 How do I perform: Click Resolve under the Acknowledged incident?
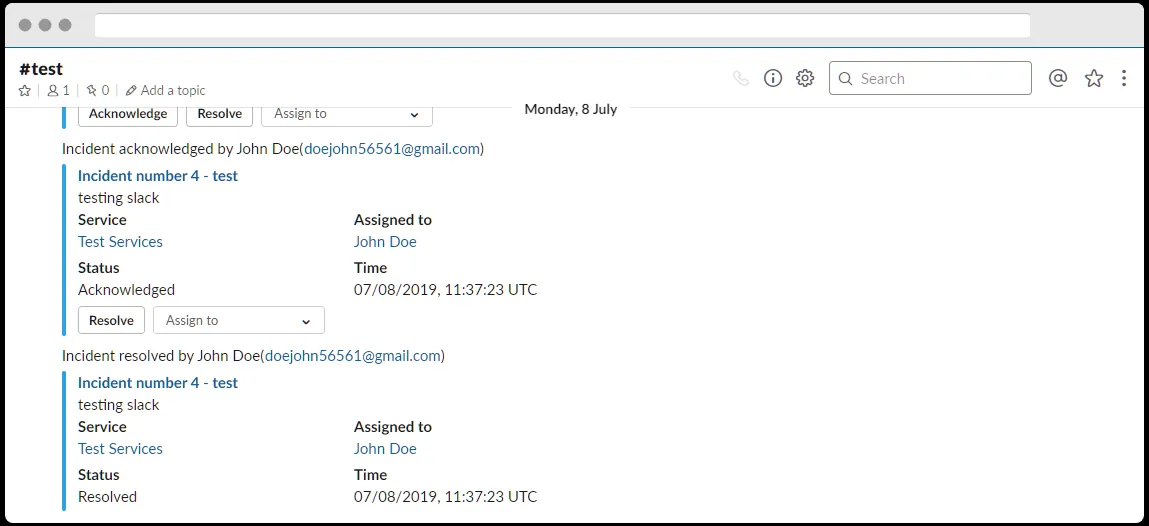111,320
